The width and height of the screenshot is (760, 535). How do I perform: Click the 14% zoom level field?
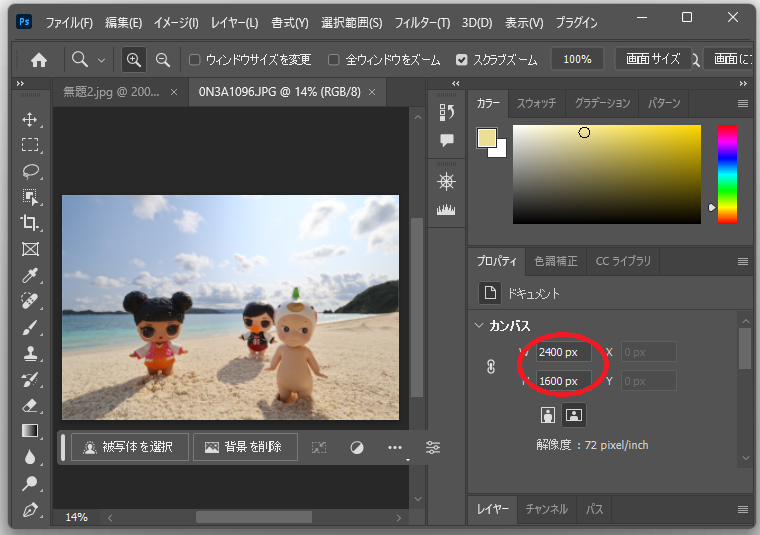click(77, 518)
